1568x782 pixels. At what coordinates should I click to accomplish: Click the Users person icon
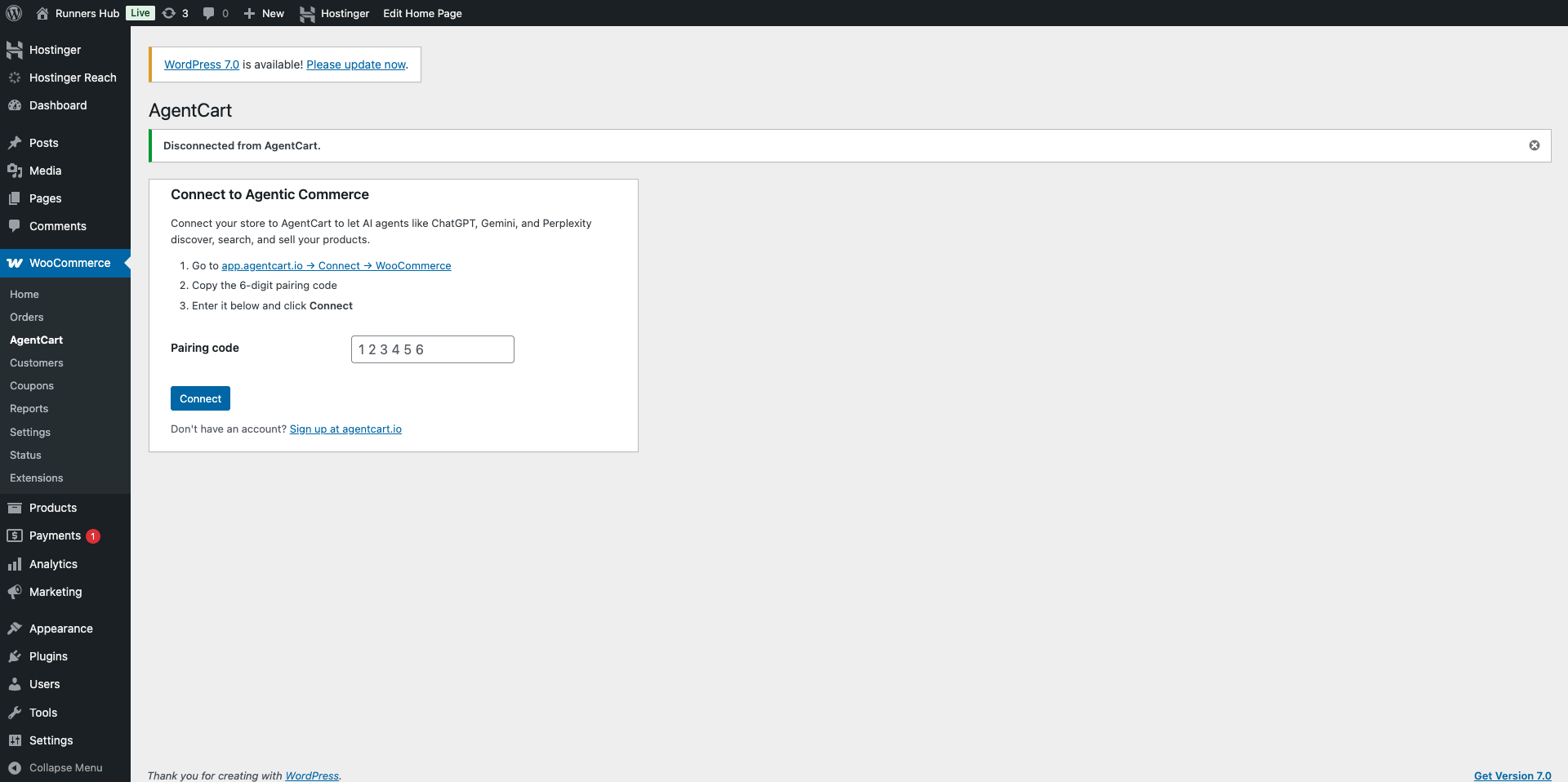coord(15,684)
